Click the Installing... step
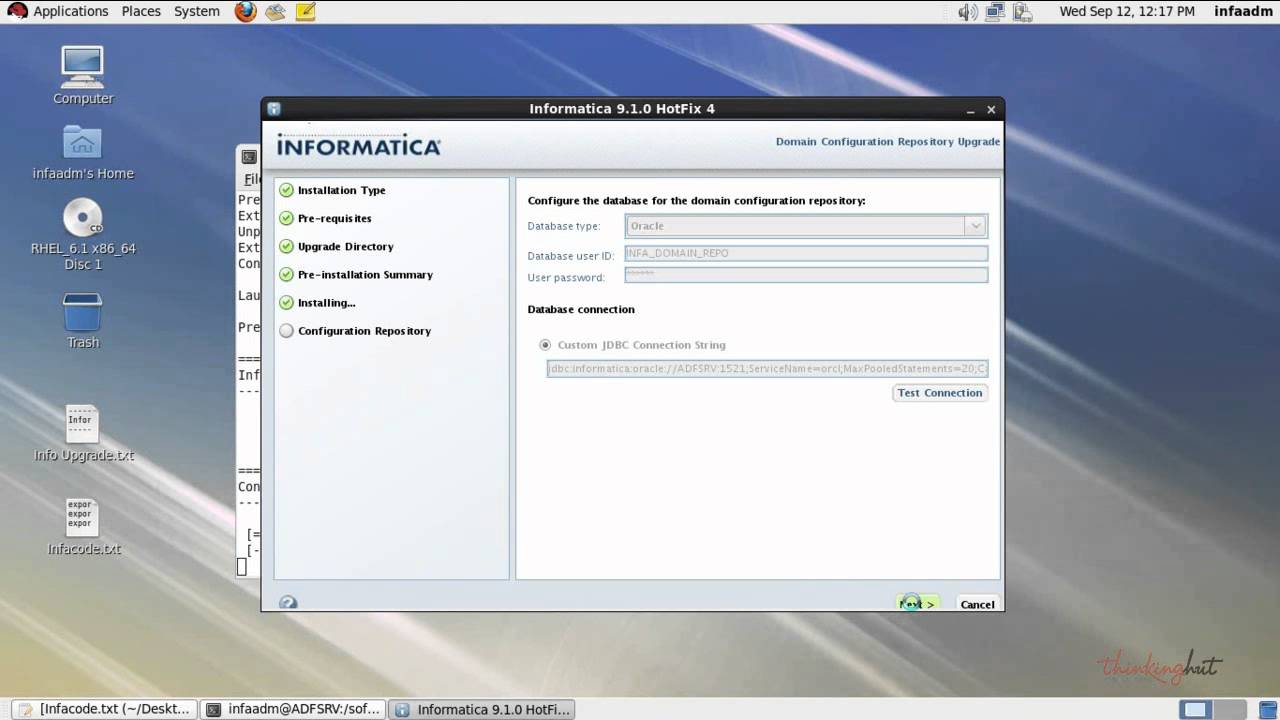The width and height of the screenshot is (1280, 720). click(326, 302)
